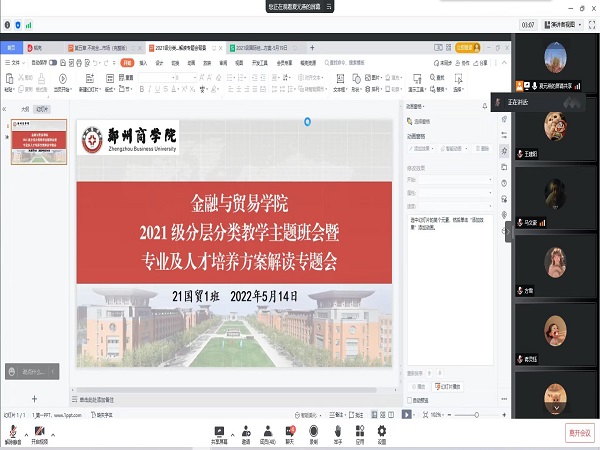Select the 插入 ribbon tab
Screen dimensions: 600x450
(143, 62)
